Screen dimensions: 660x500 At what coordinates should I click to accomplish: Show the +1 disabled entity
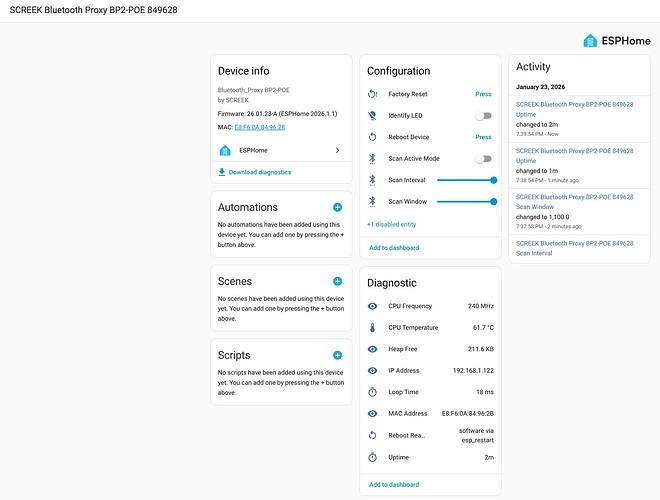pyautogui.click(x=391, y=224)
